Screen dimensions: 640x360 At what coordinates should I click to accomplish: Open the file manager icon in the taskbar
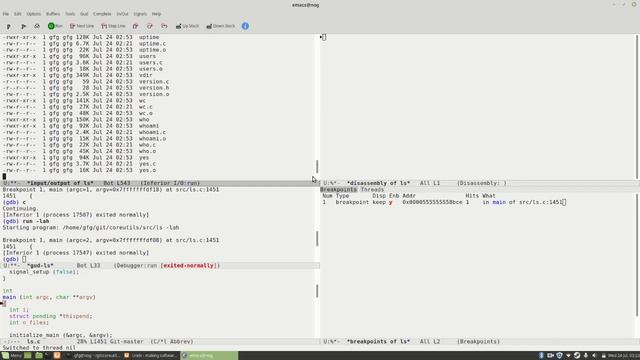click(39, 356)
